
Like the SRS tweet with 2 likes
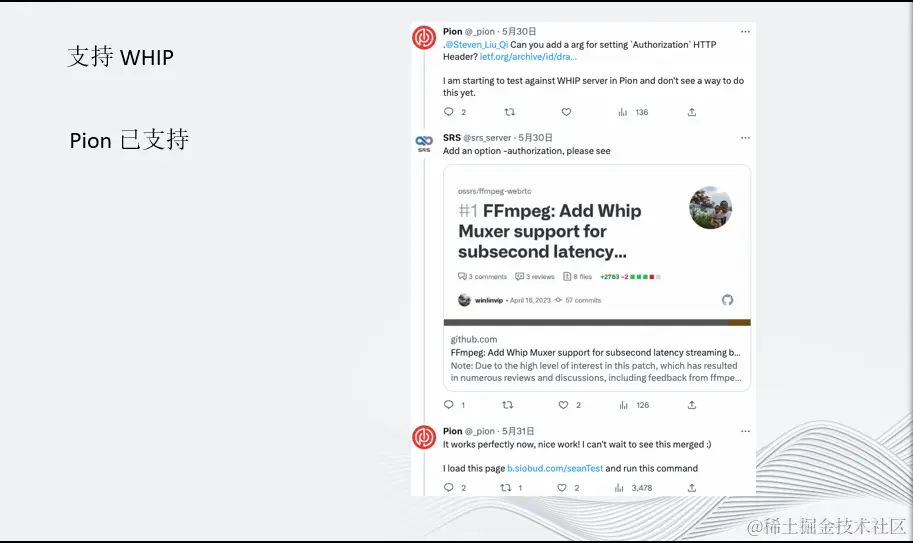click(x=563, y=405)
